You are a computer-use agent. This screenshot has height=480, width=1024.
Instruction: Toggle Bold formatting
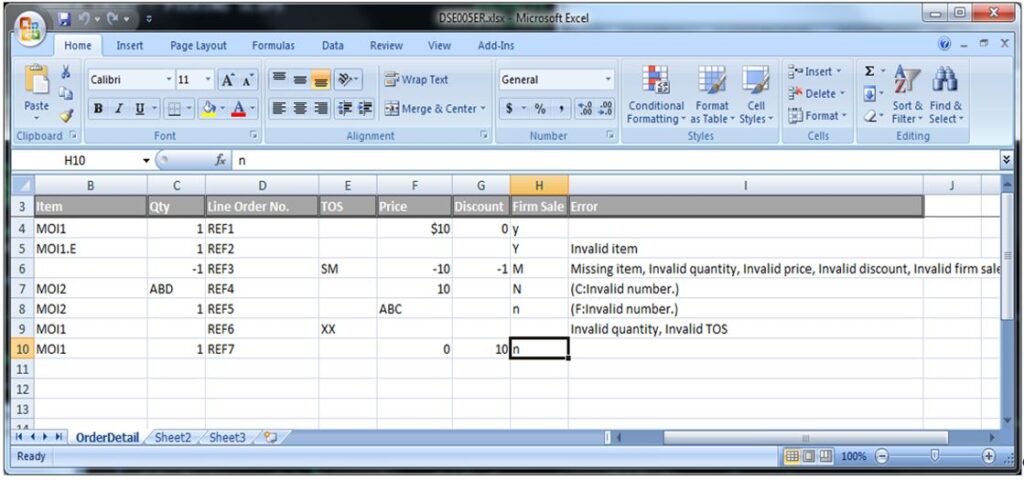pyautogui.click(x=99, y=108)
